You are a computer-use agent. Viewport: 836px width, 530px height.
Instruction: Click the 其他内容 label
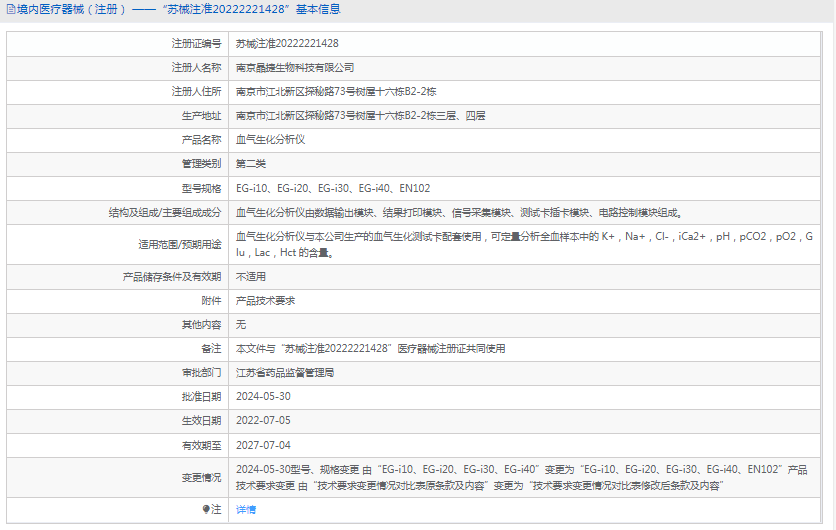pos(202,325)
